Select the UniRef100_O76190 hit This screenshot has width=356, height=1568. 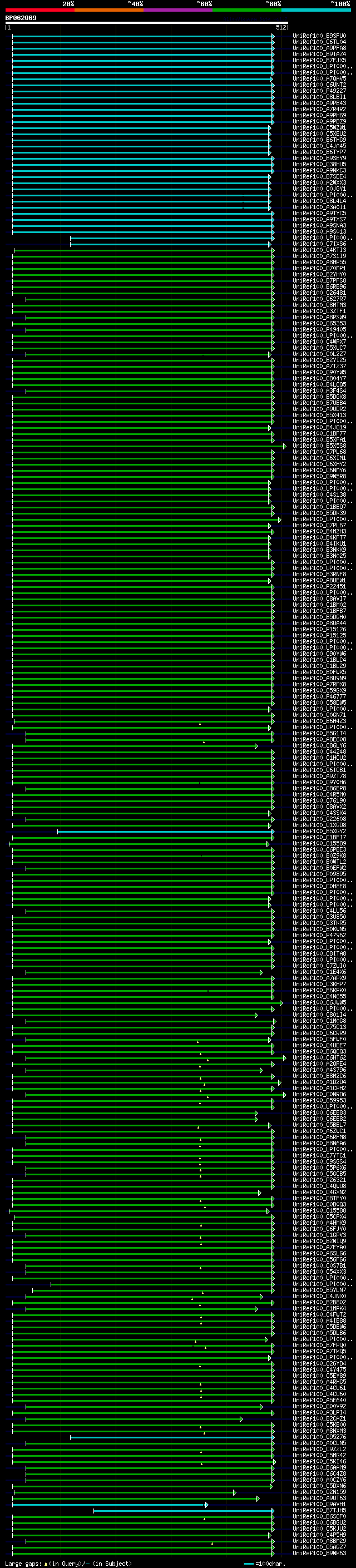coord(319,800)
